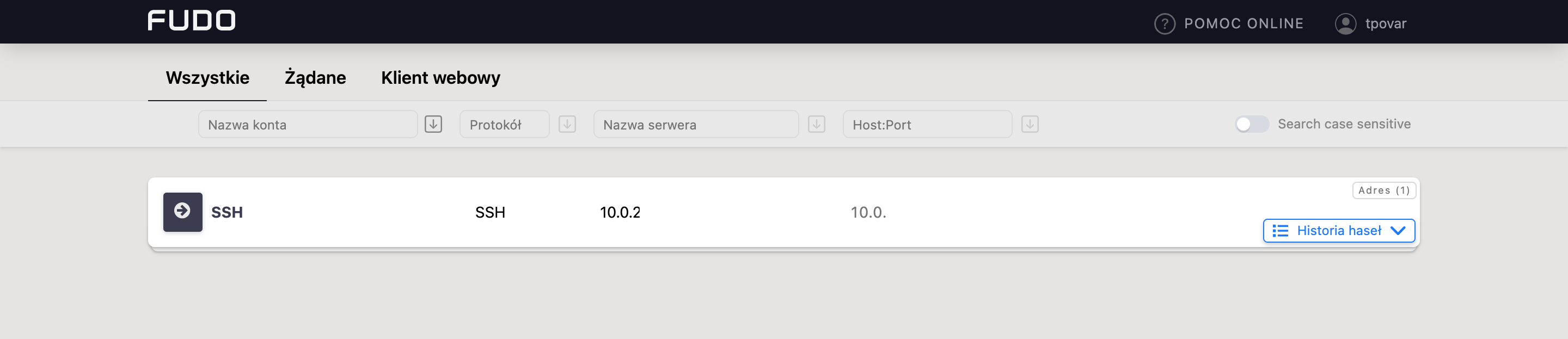Image resolution: width=1568 pixels, height=339 pixels.
Task: Switch to the Żądane tab
Action: click(315, 78)
